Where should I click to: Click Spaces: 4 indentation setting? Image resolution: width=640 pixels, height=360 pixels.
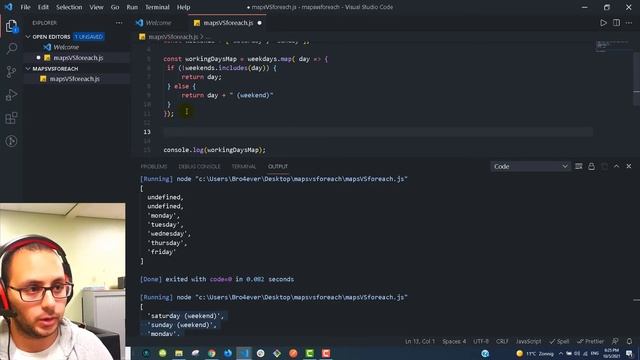pos(454,341)
